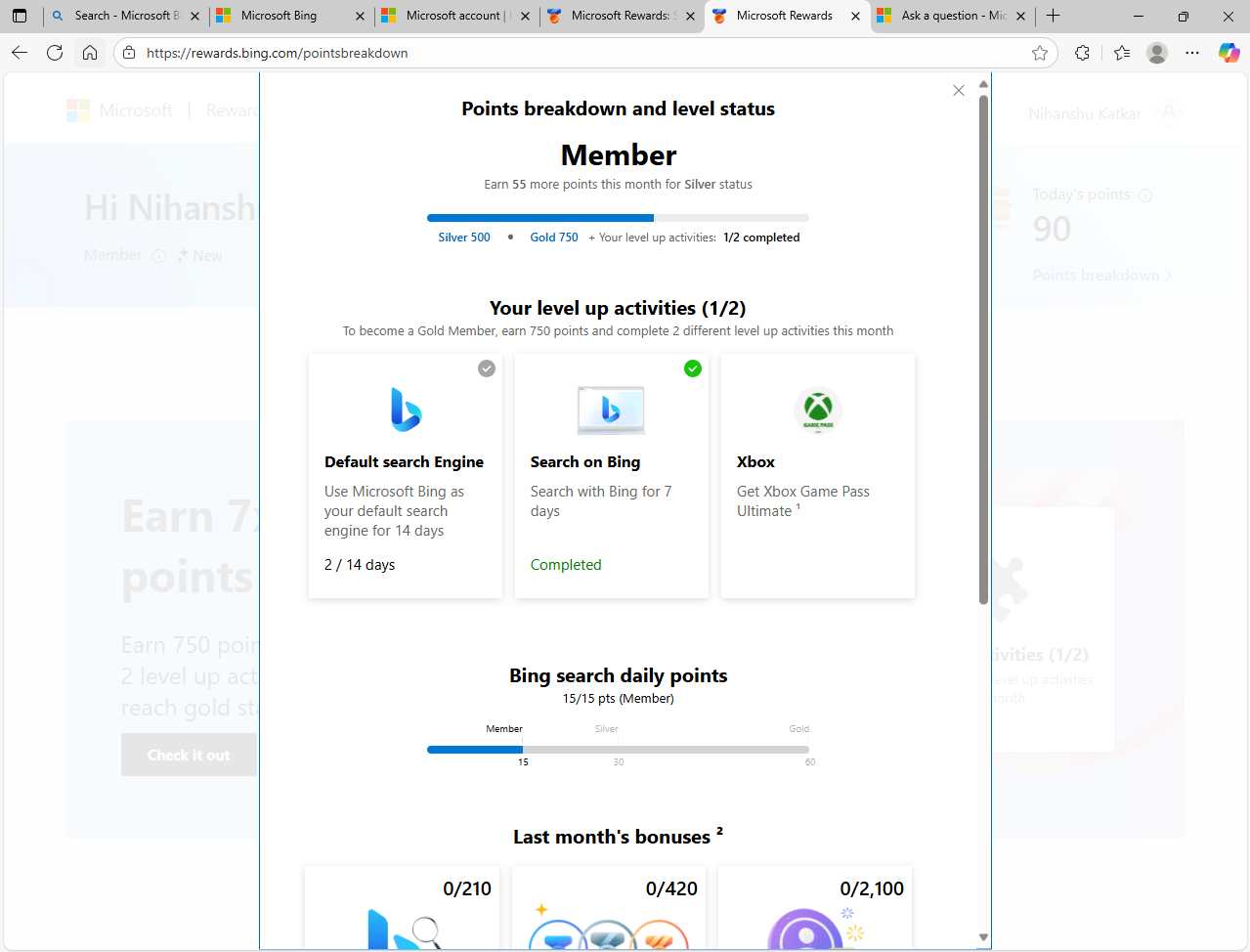Toggle the completed checkmark on Search on Bing card
The height and width of the screenshot is (952, 1250).
click(x=693, y=368)
